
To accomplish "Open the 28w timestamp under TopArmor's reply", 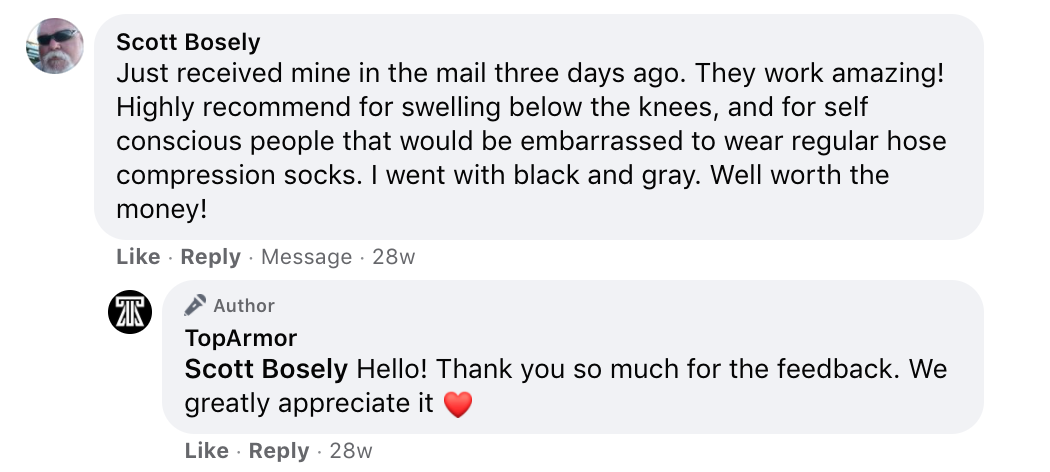I will tap(350, 451).
